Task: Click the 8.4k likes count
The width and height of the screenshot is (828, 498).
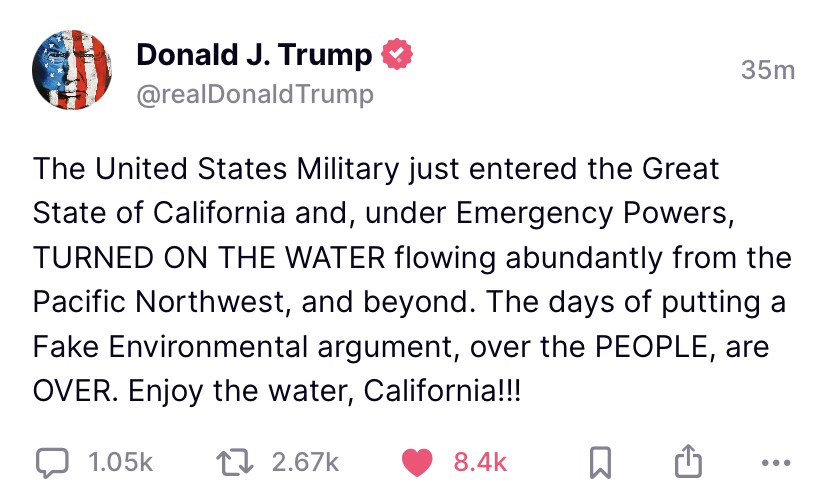Action: pos(480,462)
